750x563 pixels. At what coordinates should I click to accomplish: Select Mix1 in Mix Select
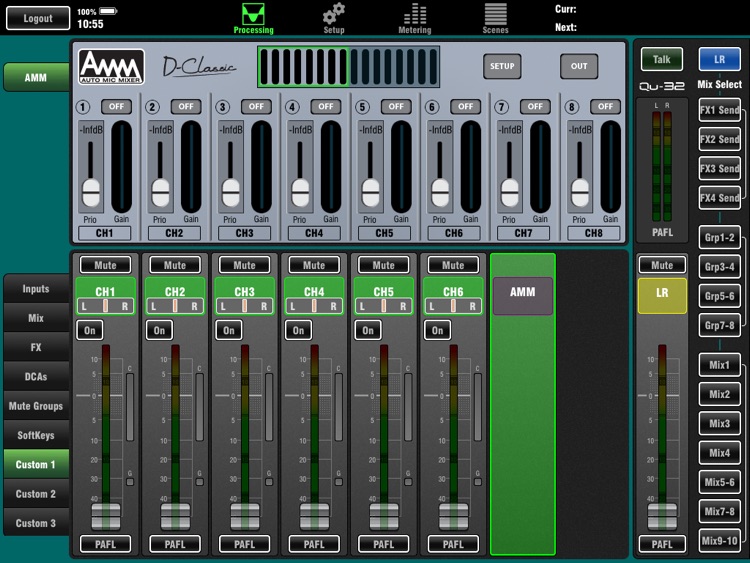(719, 365)
